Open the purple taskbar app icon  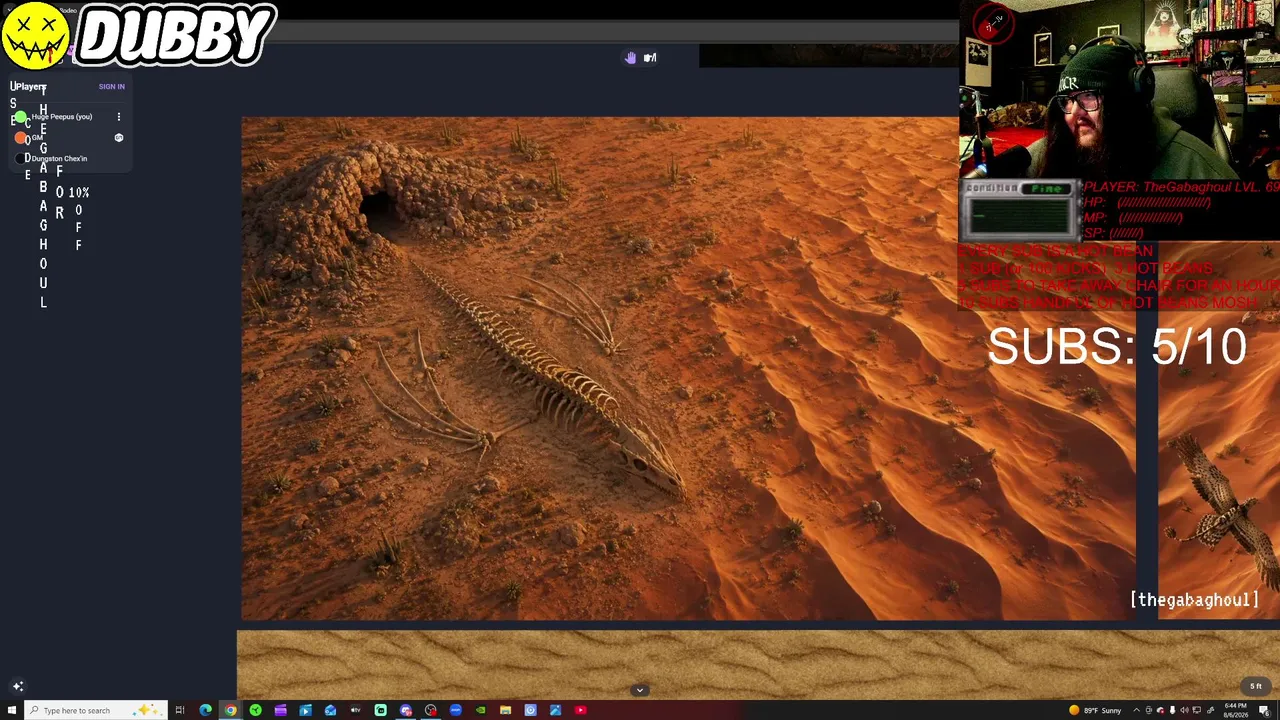coord(280,710)
